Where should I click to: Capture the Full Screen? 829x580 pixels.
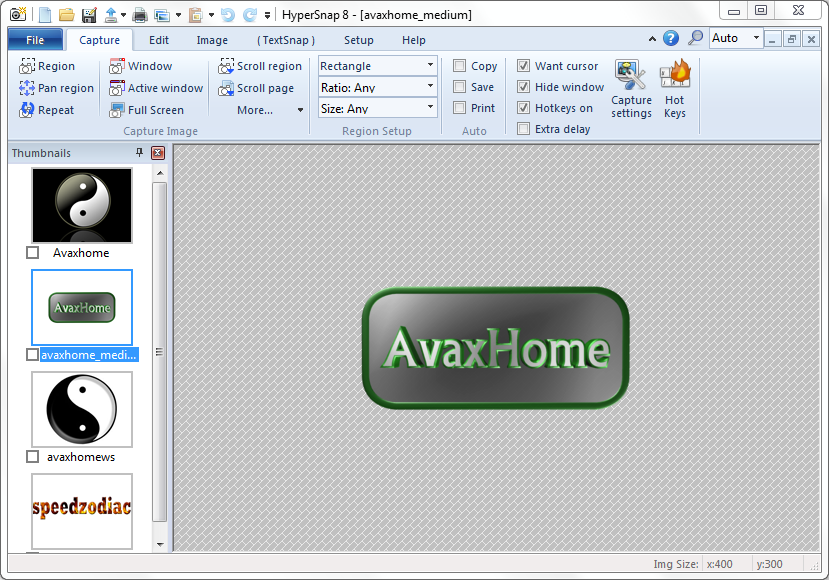[x=146, y=110]
